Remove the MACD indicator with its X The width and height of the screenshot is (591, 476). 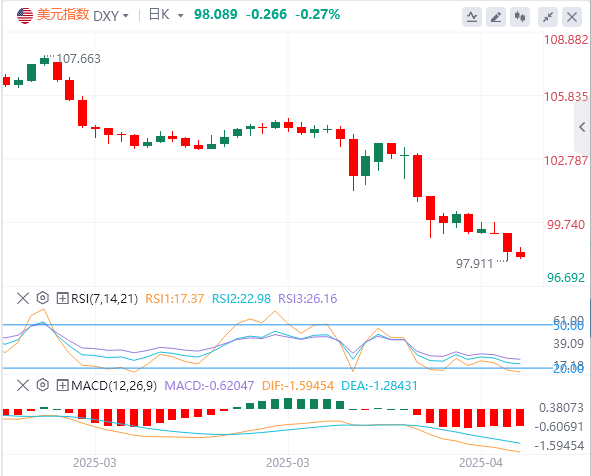[x=23, y=386]
